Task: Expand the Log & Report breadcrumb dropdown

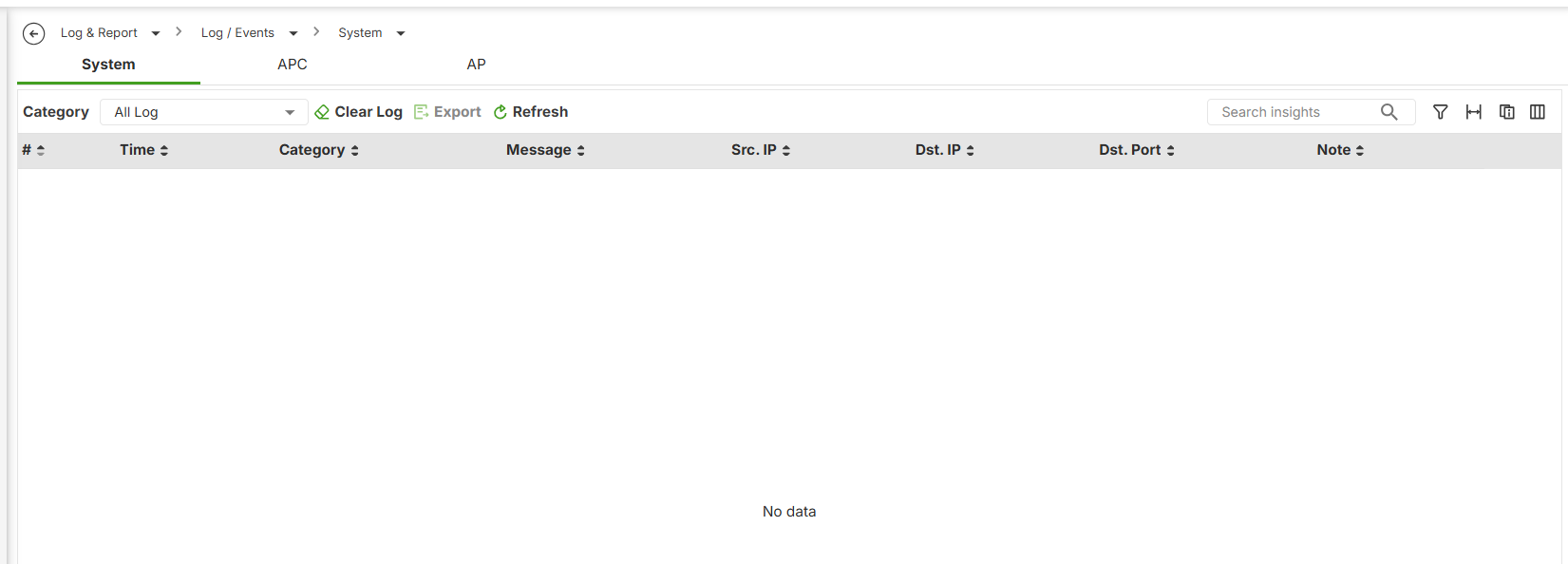Action: pos(156,33)
